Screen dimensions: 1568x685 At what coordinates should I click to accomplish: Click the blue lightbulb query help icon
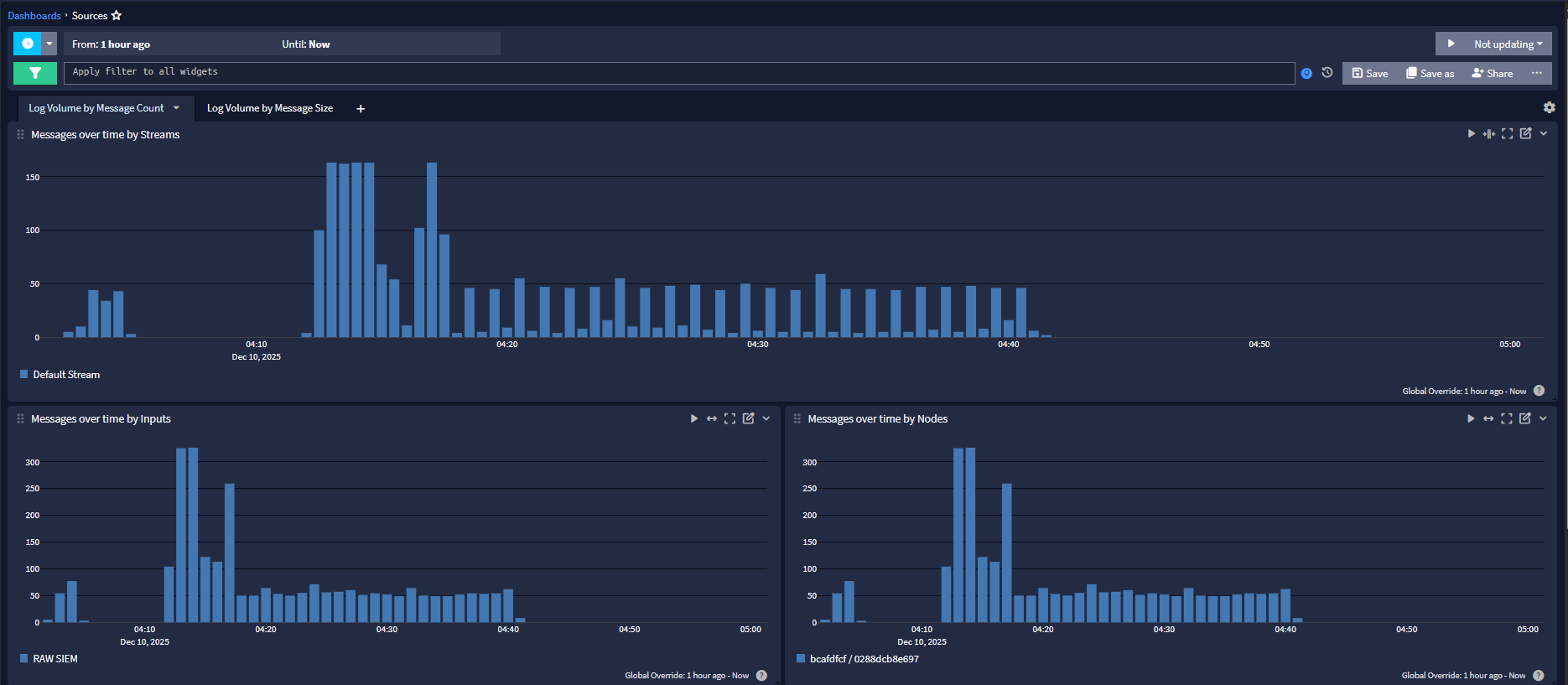[x=1306, y=74]
